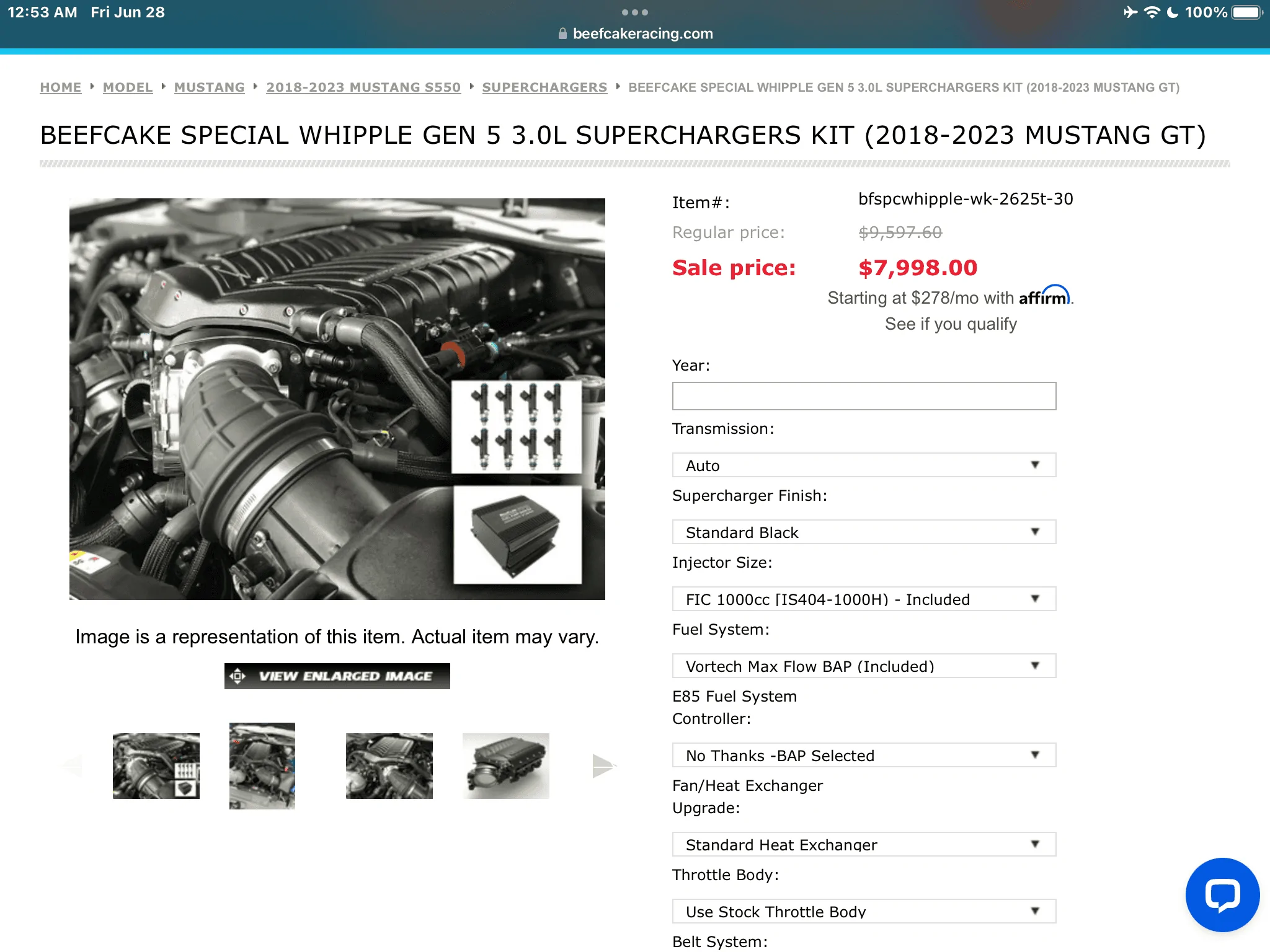Go to HOME breadcrumb
The height and width of the screenshot is (952, 1270).
pos(61,87)
